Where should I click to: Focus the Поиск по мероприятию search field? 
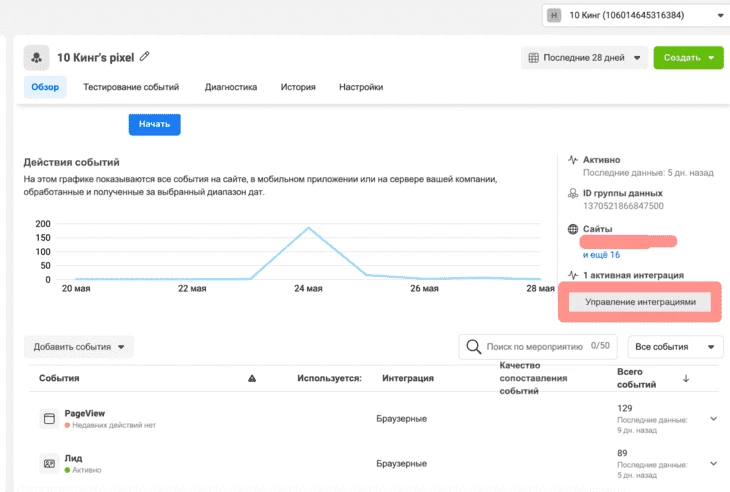coord(538,347)
